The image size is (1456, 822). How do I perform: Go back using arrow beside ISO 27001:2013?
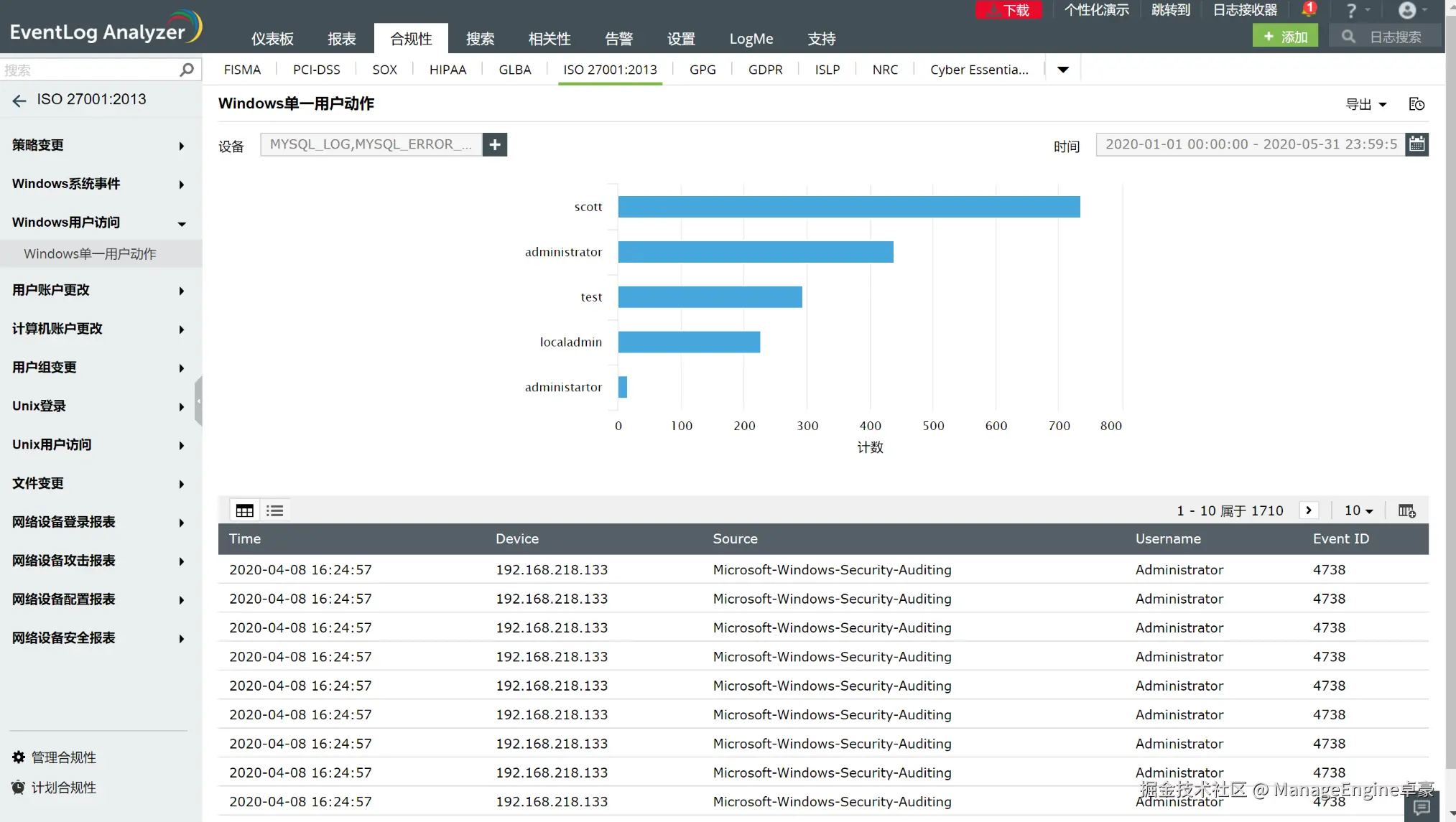click(19, 101)
